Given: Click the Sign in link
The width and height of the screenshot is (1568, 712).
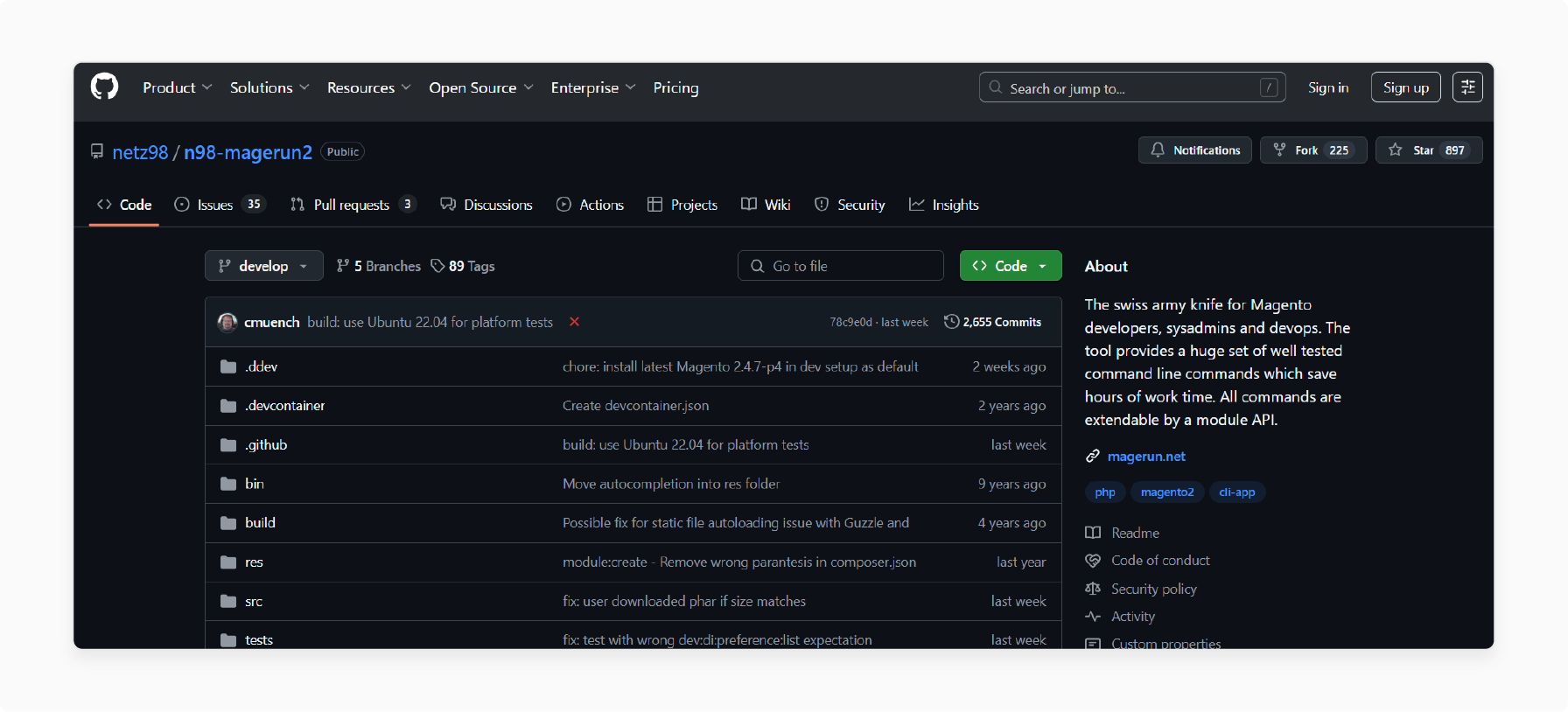Looking at the screenshot, I should pyautogui.click(x=1328, y=87).
